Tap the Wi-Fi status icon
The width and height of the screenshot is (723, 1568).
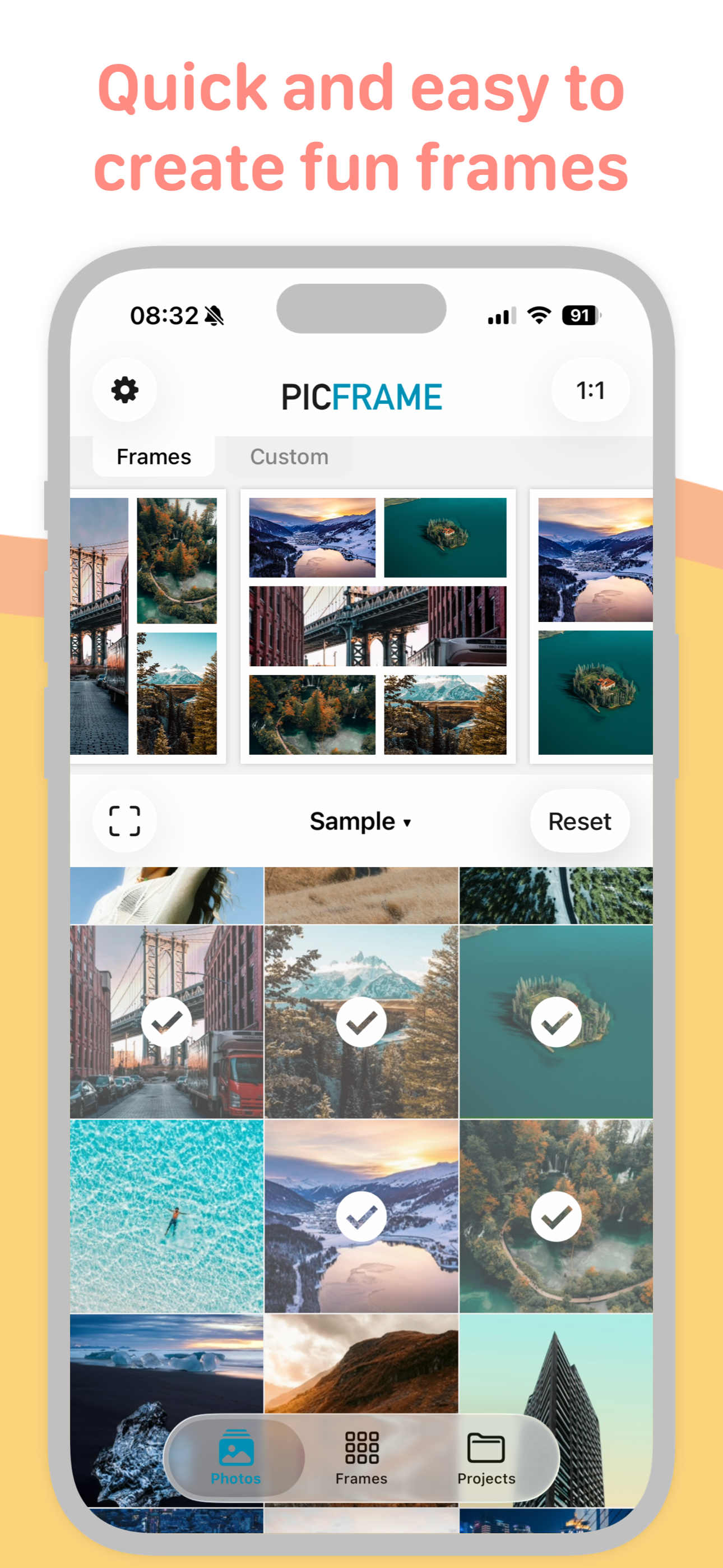(x=539, y=315)
